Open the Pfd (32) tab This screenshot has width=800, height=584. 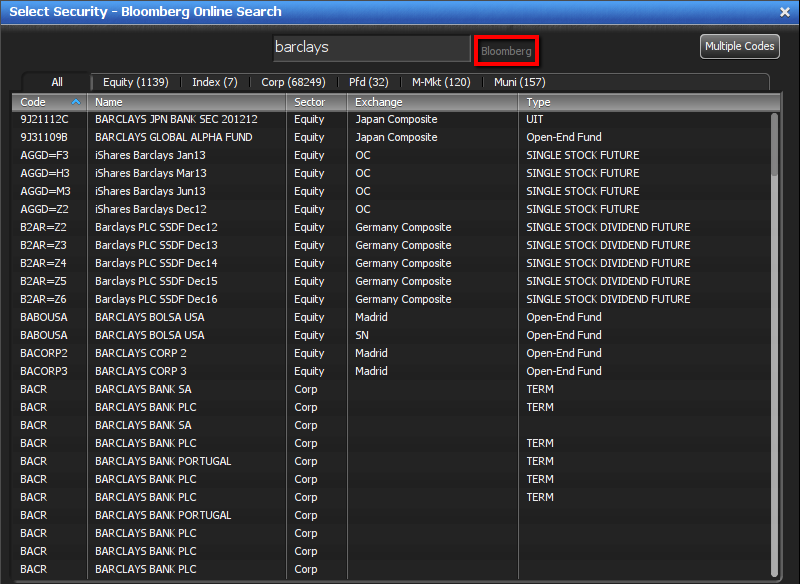coord(368,82)
